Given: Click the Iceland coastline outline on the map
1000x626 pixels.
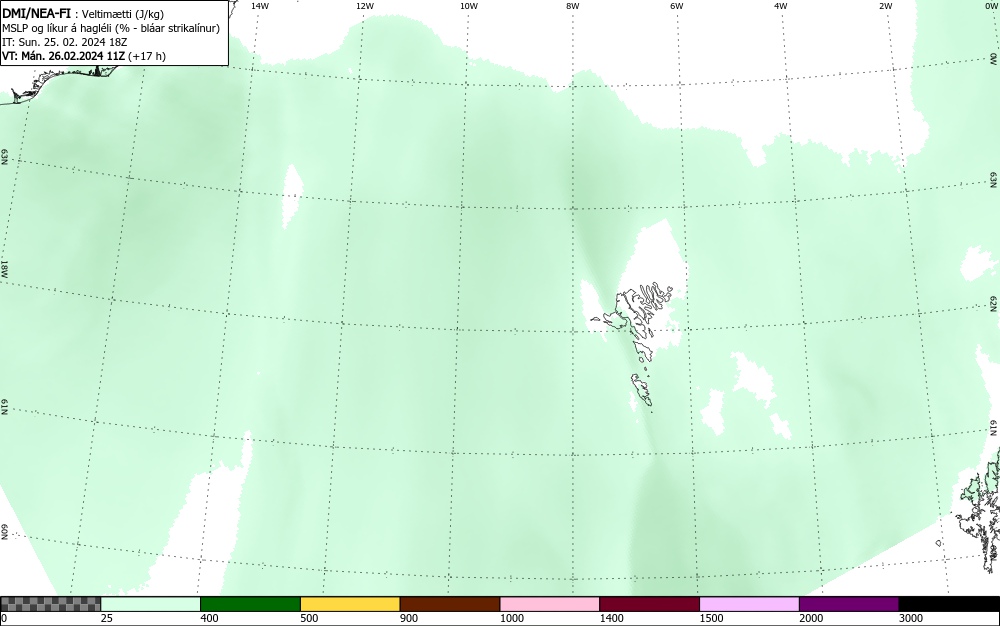Looking at the screenshot, I should pyautogui.click(x=61, y=83).
